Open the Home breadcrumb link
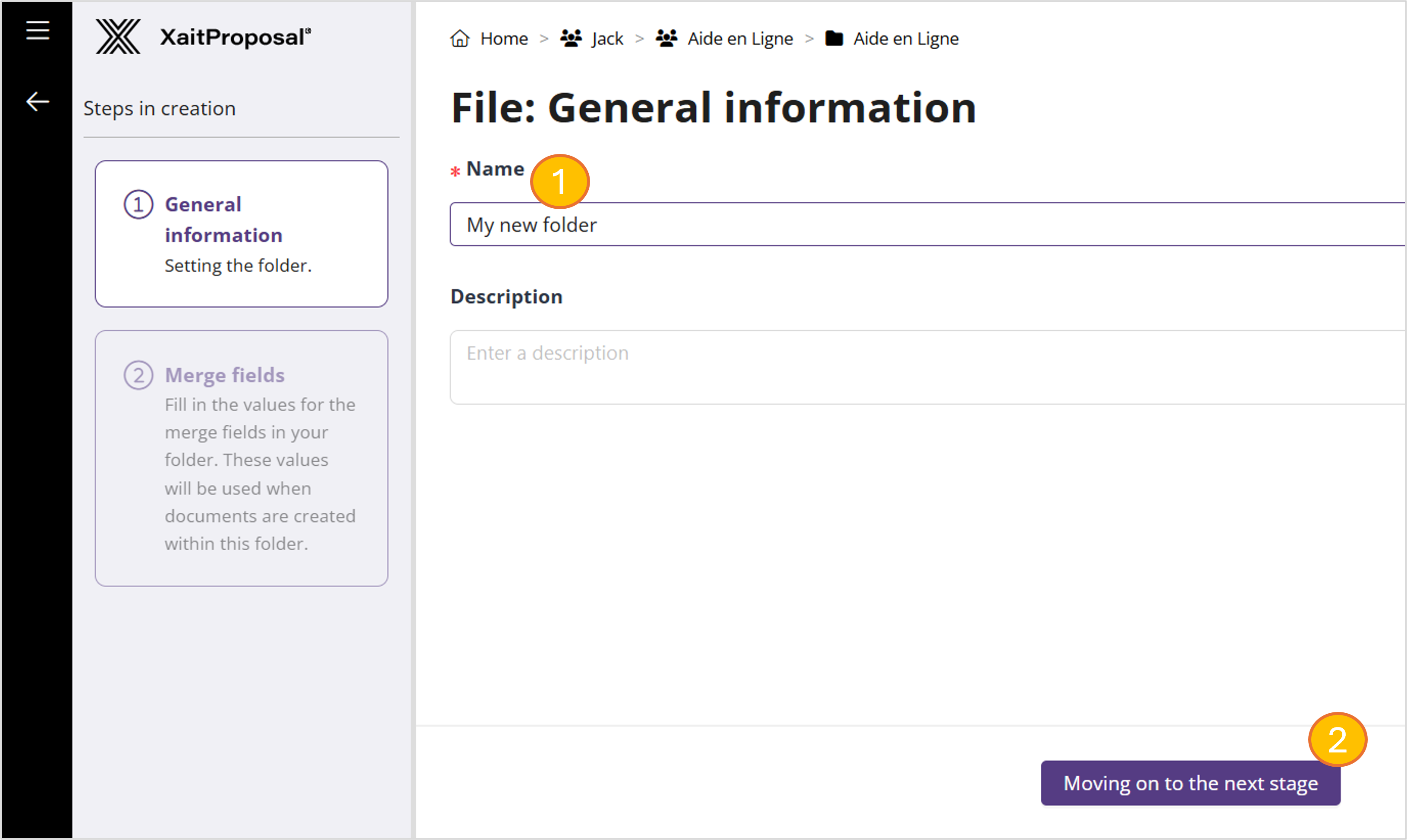This screenshot has width=1407, height=840. pos(504,38)
